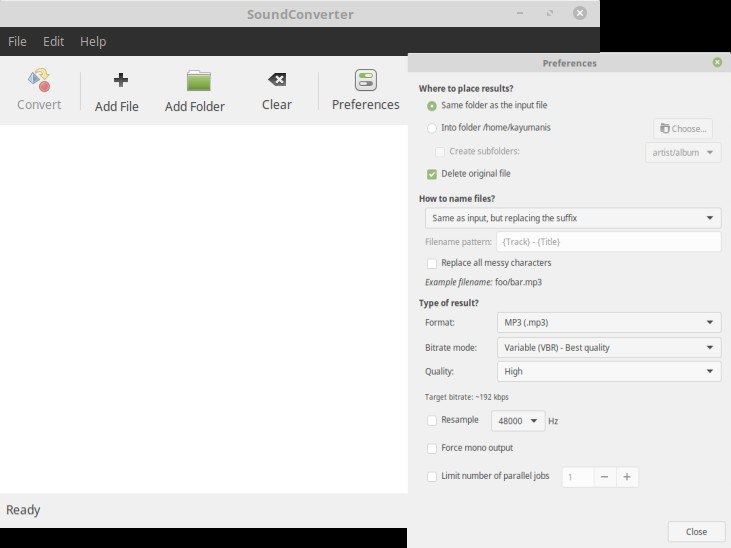Close the Preferences dialog with green X
The image size is (731, 548).
(x=717, y=62)
